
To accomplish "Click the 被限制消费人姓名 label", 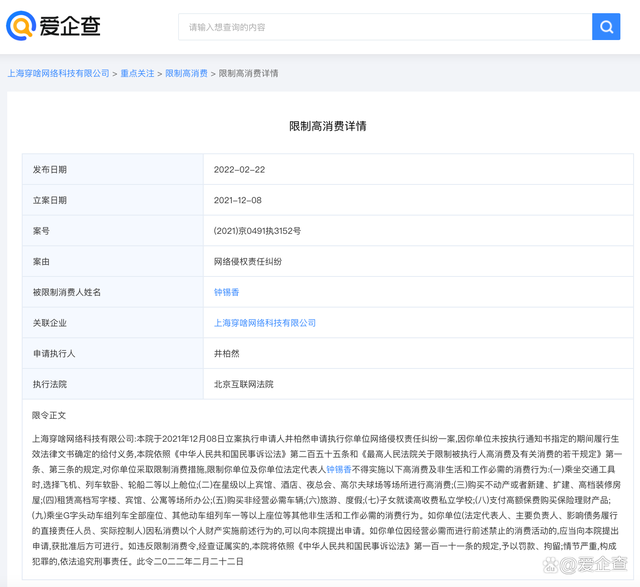I will (67, 292).
